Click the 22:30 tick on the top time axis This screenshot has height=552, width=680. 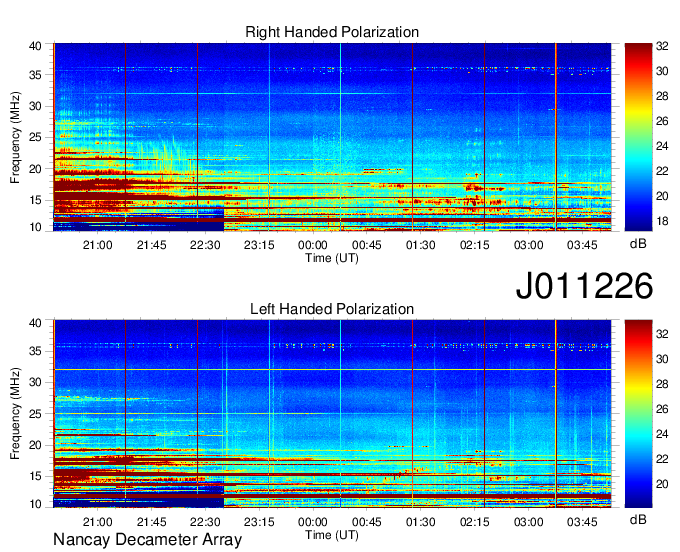[x=205, y=245]
